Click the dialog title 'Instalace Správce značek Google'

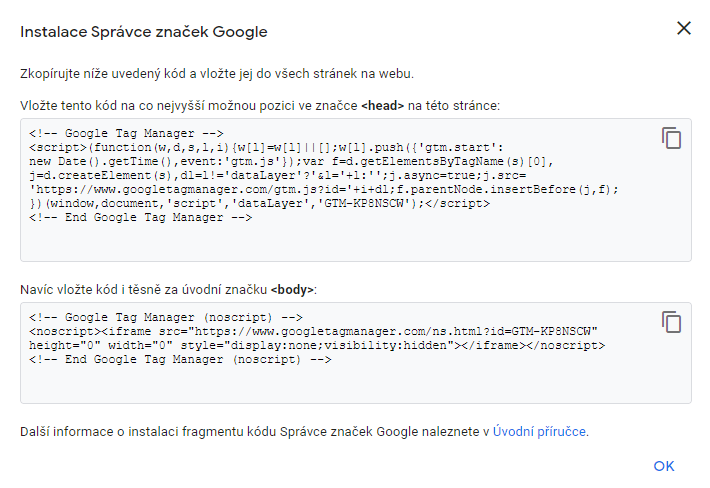(x=144, y=32)
